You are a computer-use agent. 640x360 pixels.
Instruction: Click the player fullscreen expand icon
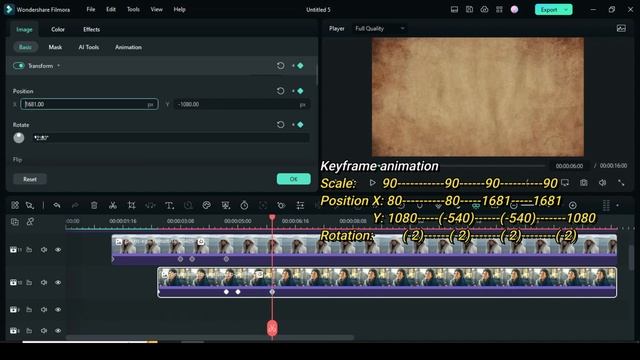[621, 183]
